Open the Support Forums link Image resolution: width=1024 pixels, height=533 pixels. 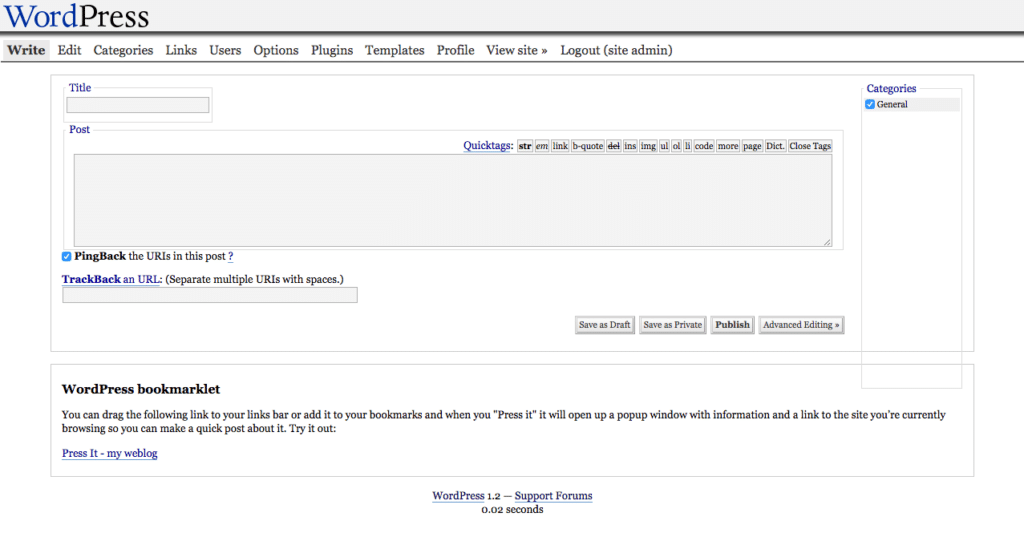(x=553, y=496)
